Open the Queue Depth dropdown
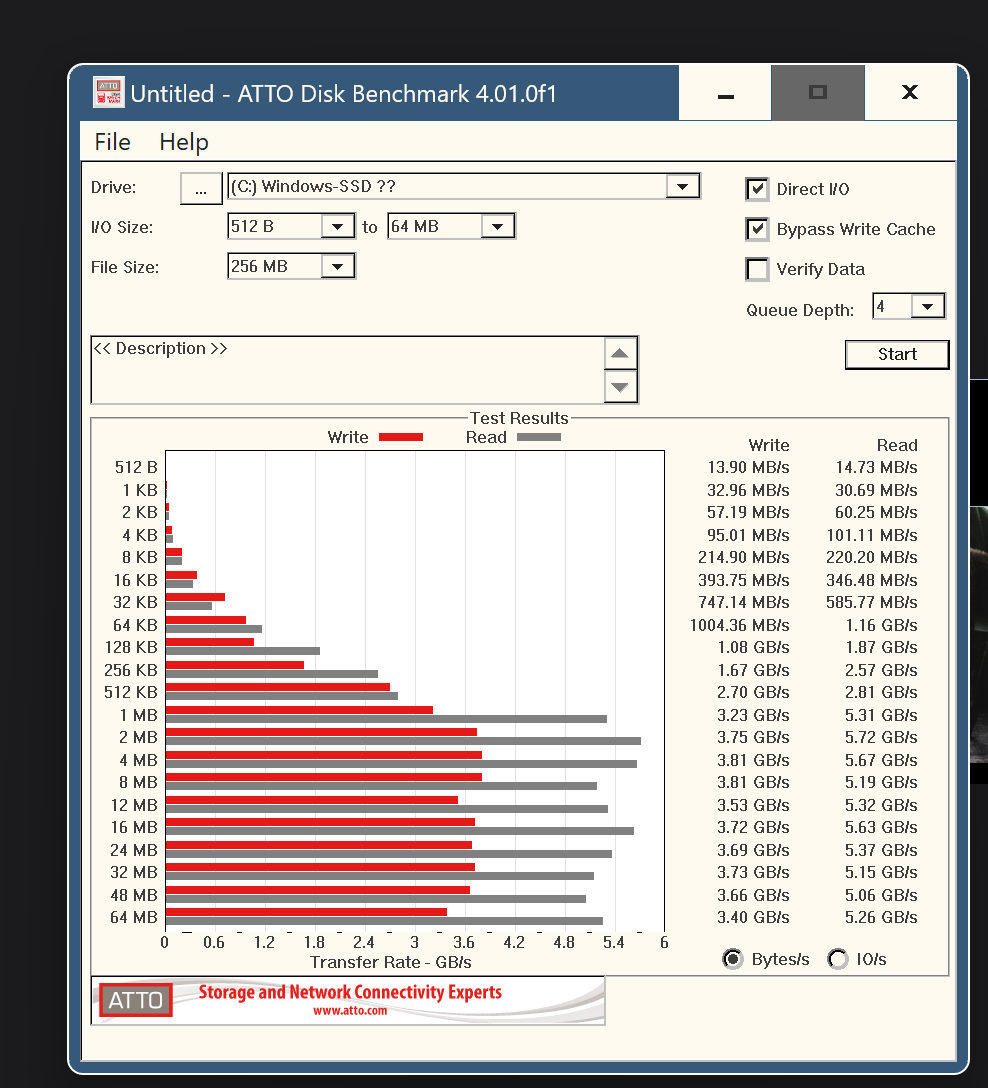Image resolution: width=988 pixels, height=1088 pixels. coord(928,306)
